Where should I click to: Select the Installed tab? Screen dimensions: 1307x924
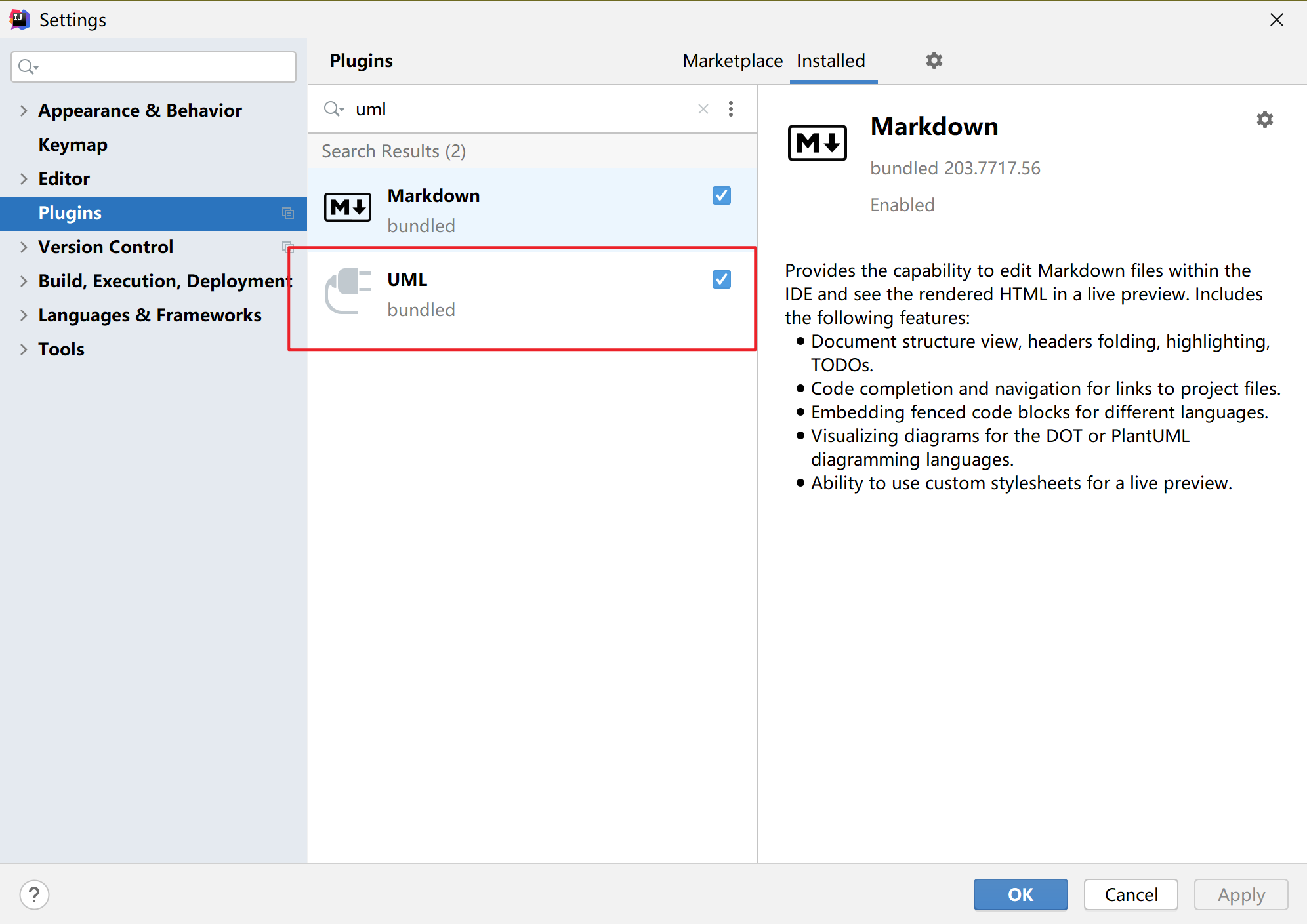click(x=831, y=61)
